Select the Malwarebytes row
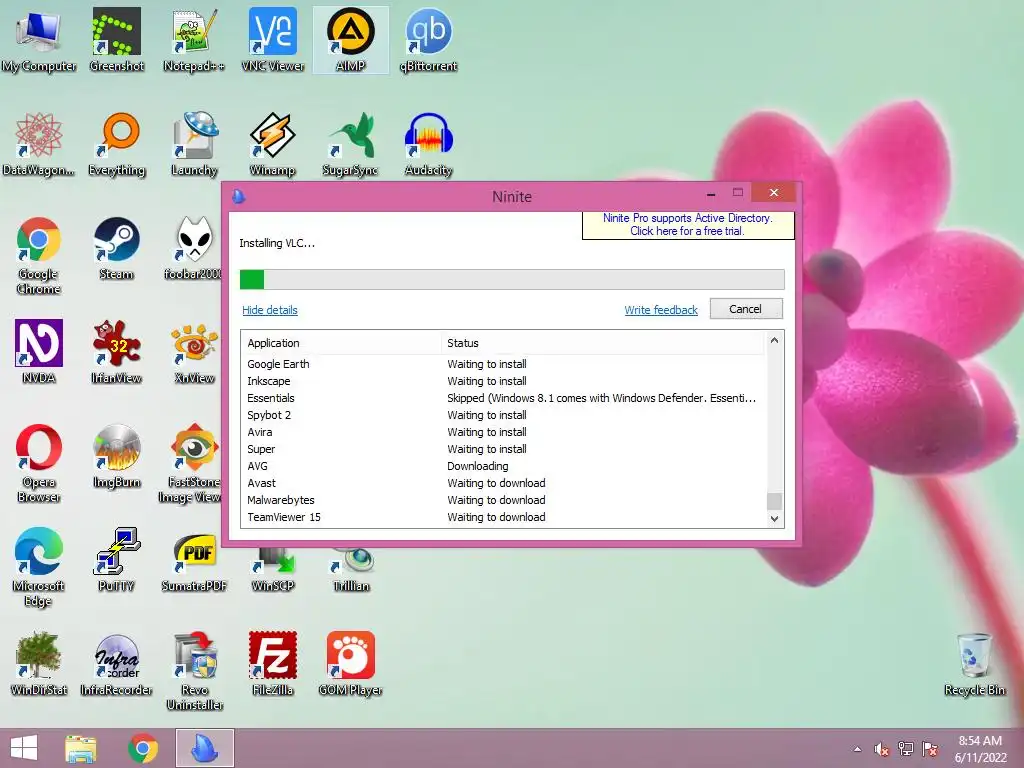Image resolution: width=1024 pixels, height=768 pixels. 503,500
